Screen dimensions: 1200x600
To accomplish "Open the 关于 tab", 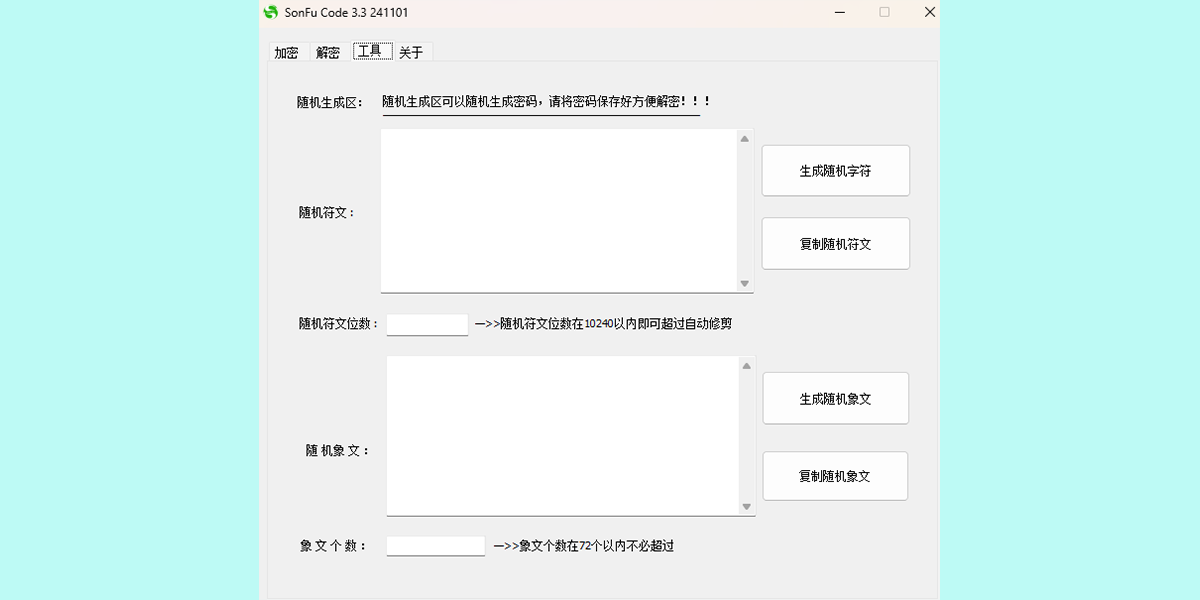I will (411, 52).
